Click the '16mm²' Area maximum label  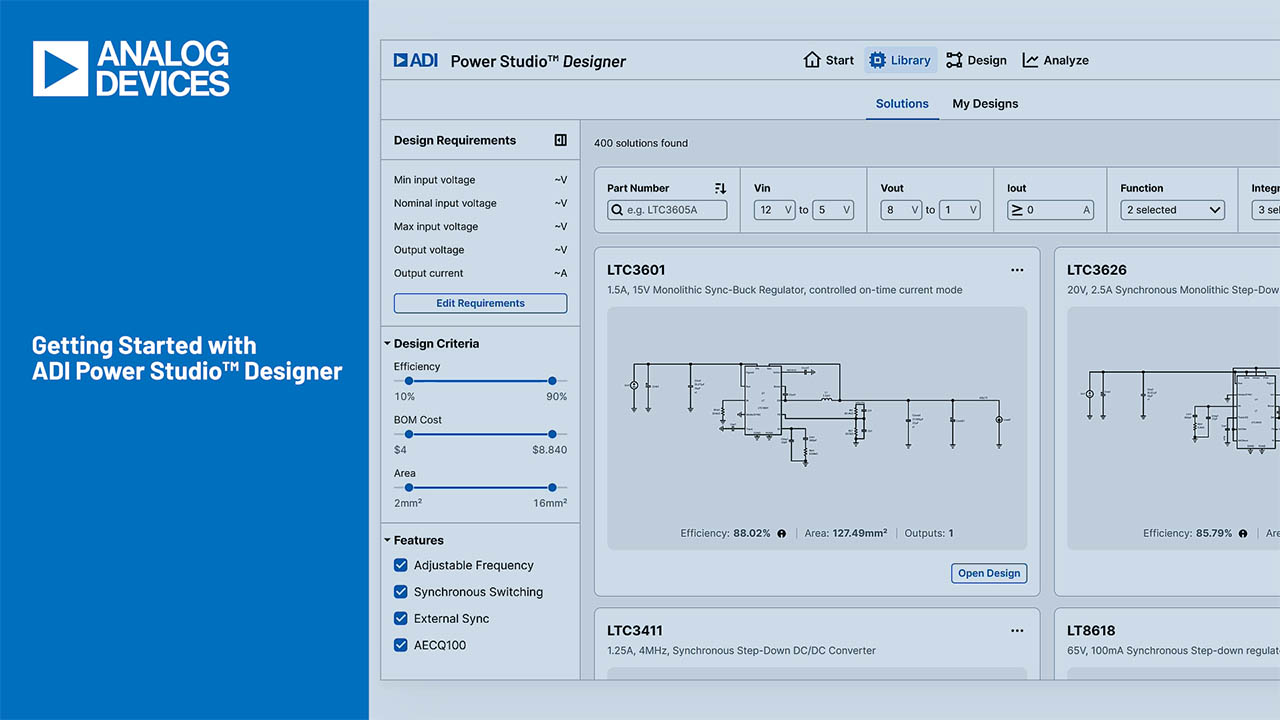[x=550, y=503]
